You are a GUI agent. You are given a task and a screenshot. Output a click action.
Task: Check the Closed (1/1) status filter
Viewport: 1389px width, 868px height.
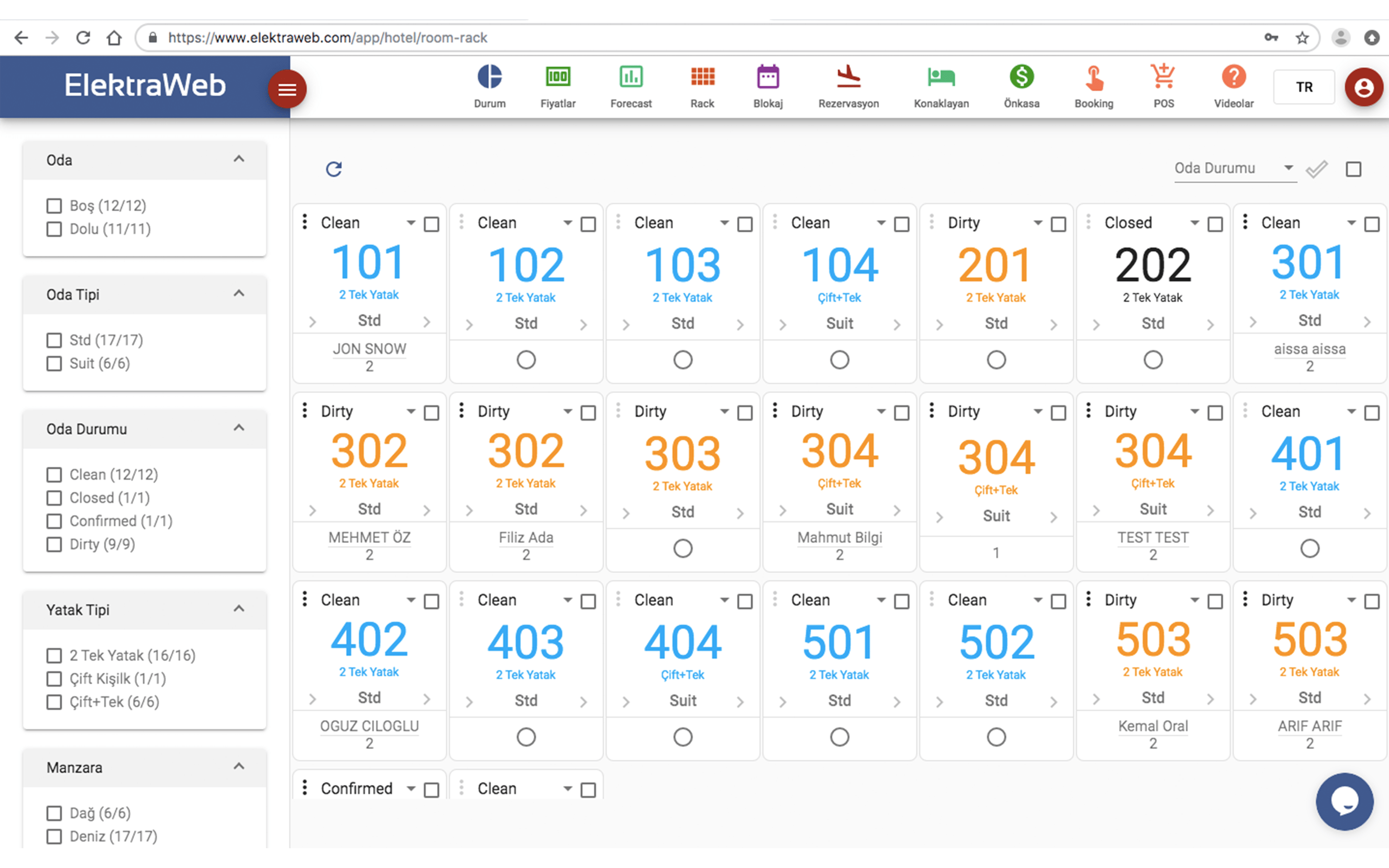54,498
